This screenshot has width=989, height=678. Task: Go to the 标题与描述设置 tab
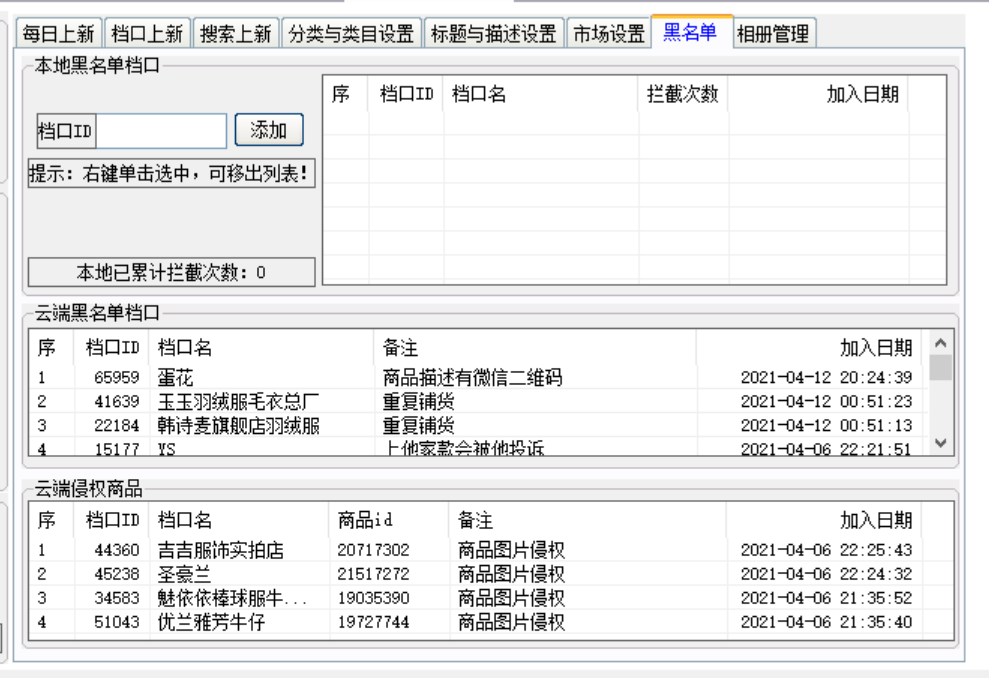(494, 33)
